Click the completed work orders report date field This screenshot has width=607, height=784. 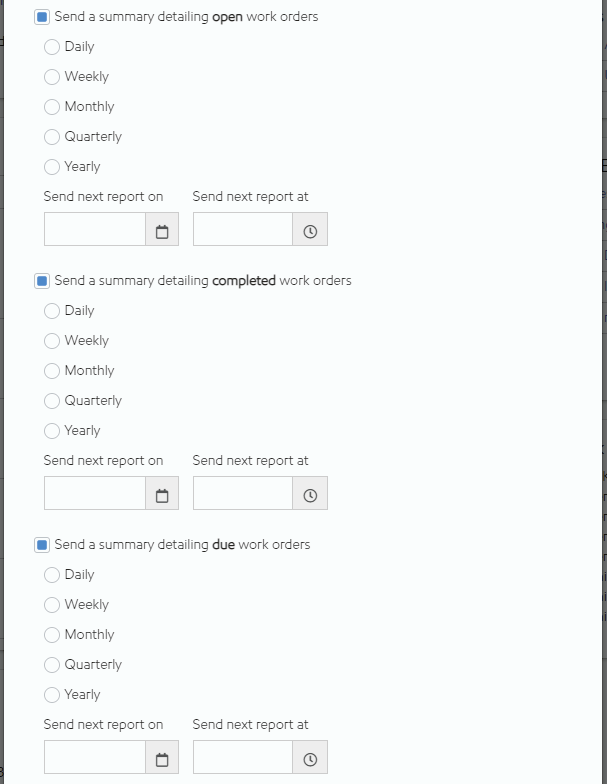(95, 494)
